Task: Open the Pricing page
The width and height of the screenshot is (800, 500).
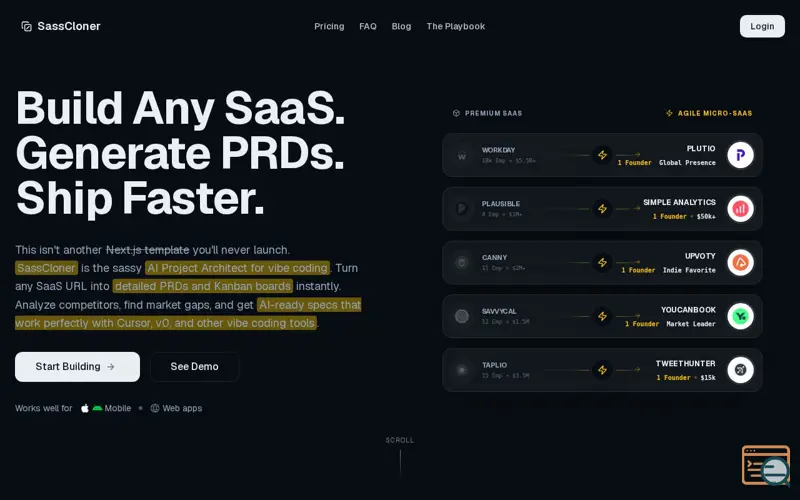Action: (329, 26)
